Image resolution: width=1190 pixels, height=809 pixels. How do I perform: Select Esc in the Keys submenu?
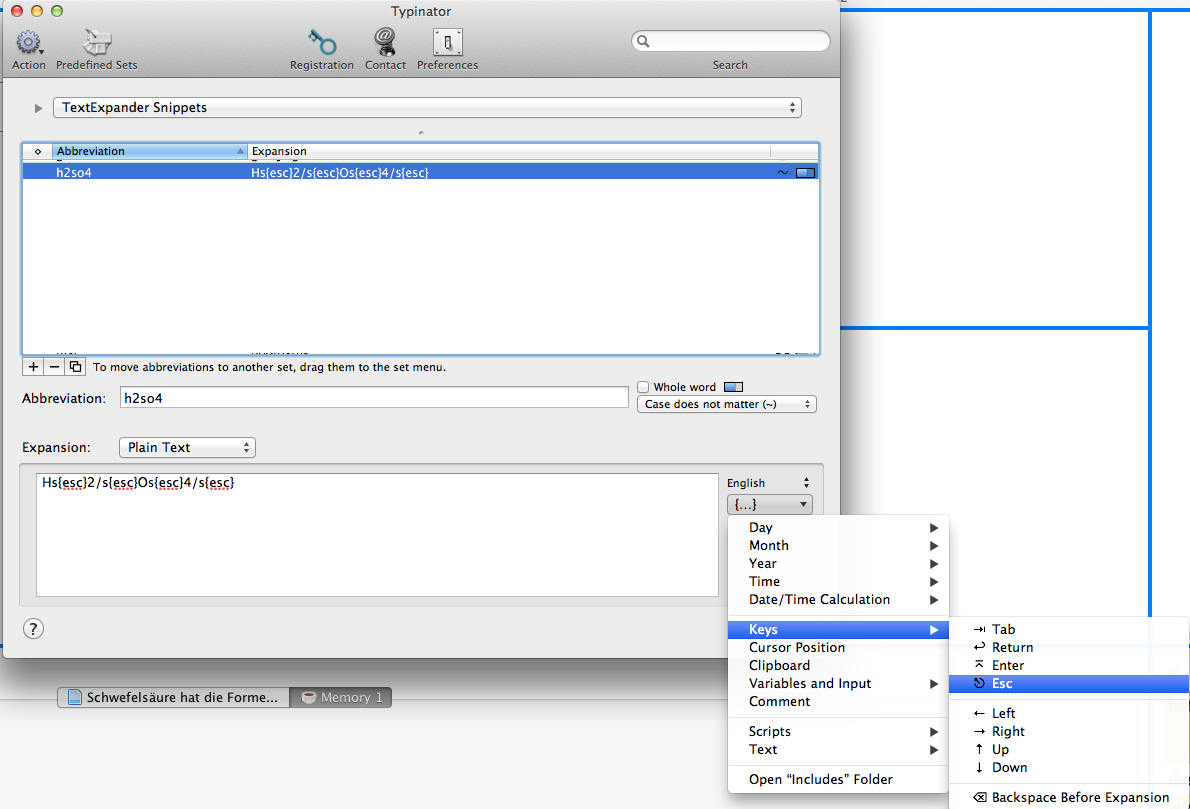(x=1002, y=684)
